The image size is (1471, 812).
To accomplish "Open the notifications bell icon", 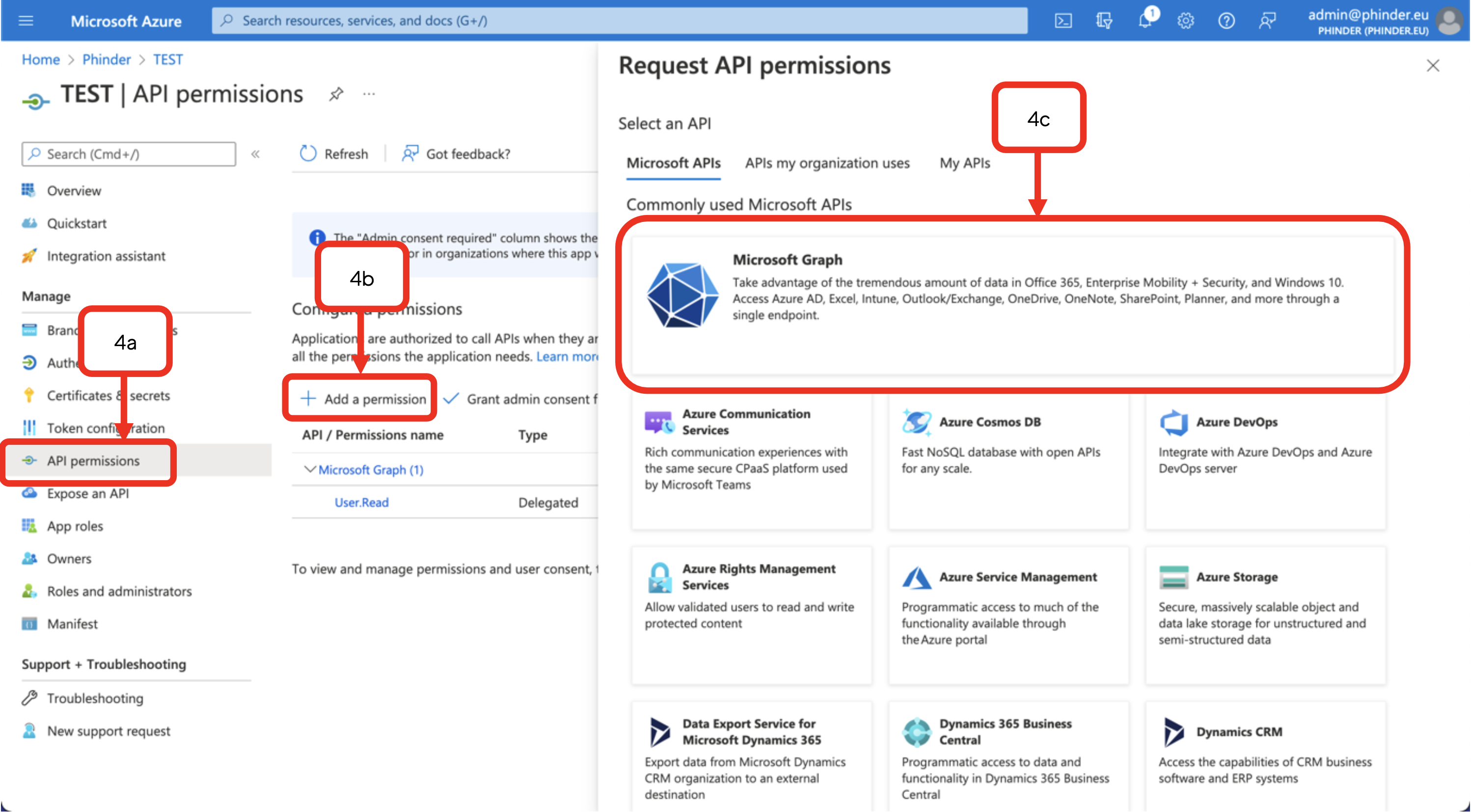I will click(x=1145, y=21).
